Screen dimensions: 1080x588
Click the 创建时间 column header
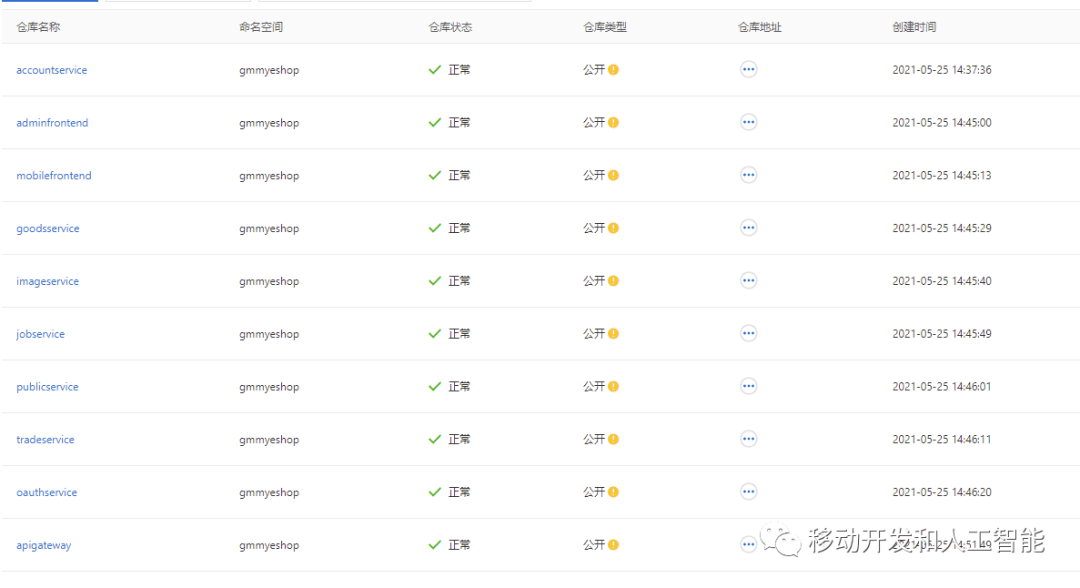pos(914,27)
